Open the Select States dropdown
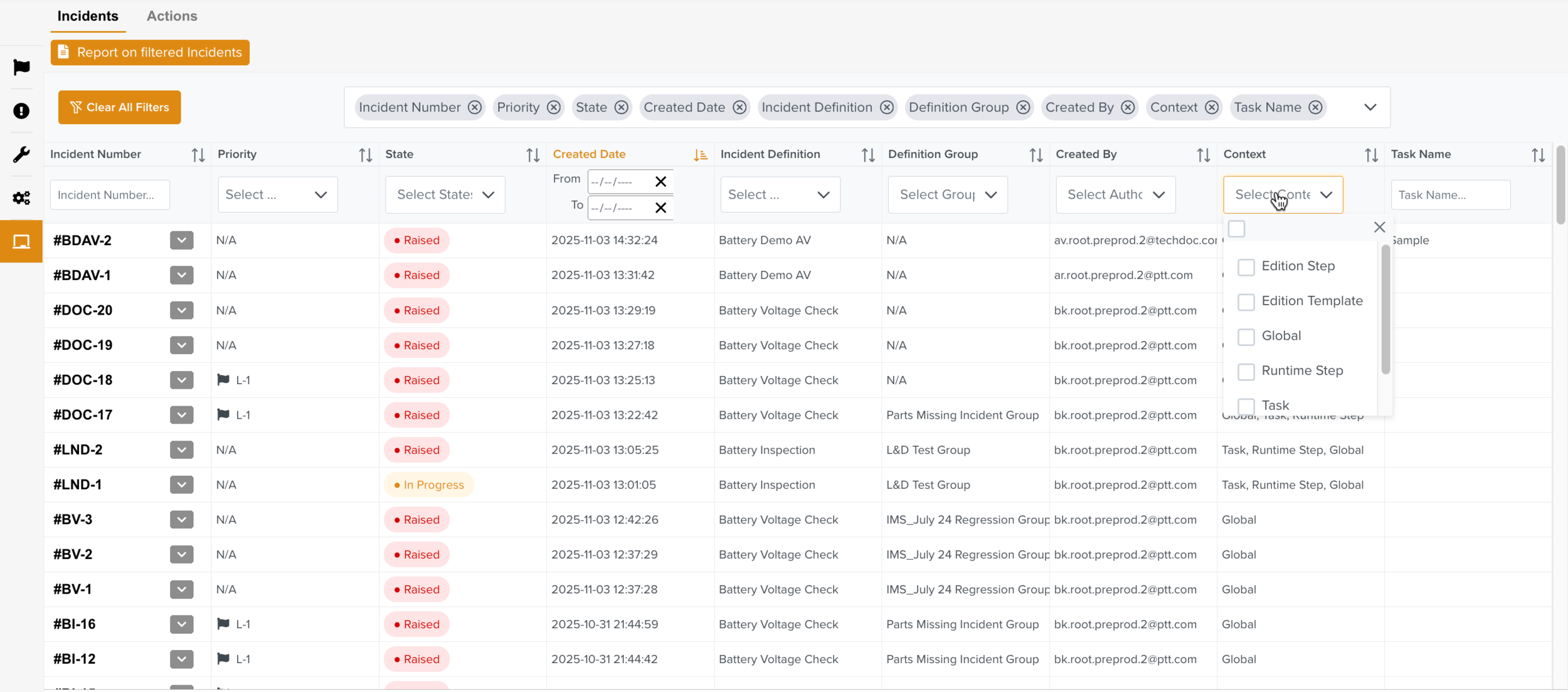 point(445,195)
